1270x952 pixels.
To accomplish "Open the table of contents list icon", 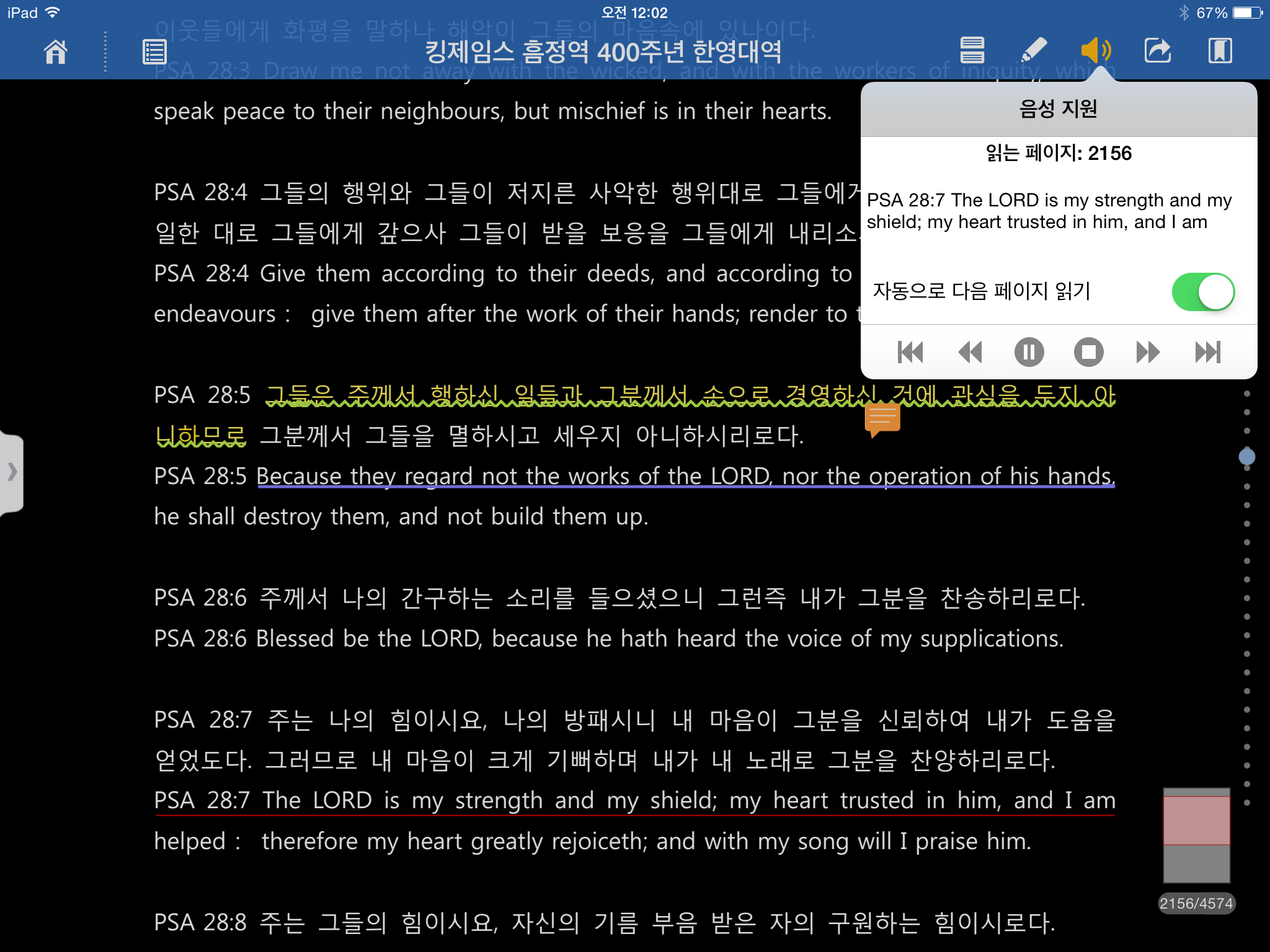I will 154,51.
